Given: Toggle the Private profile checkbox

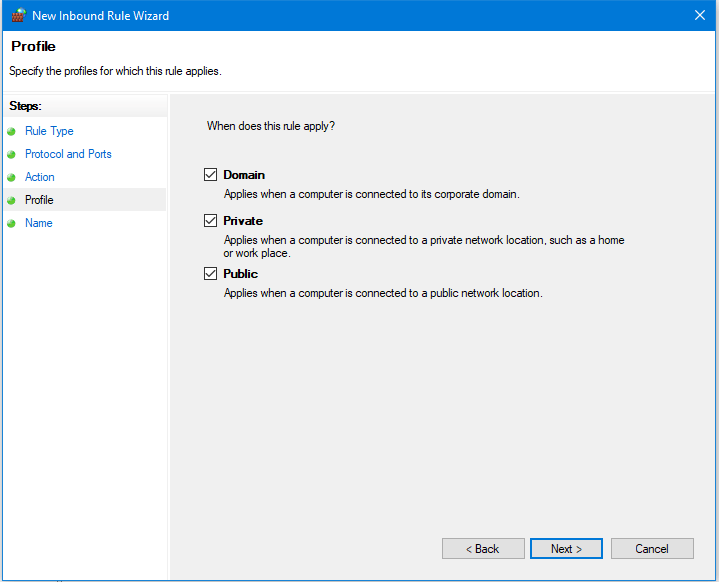Looking at the screenshot, I should pyautogui.click(x=210, y=221).
